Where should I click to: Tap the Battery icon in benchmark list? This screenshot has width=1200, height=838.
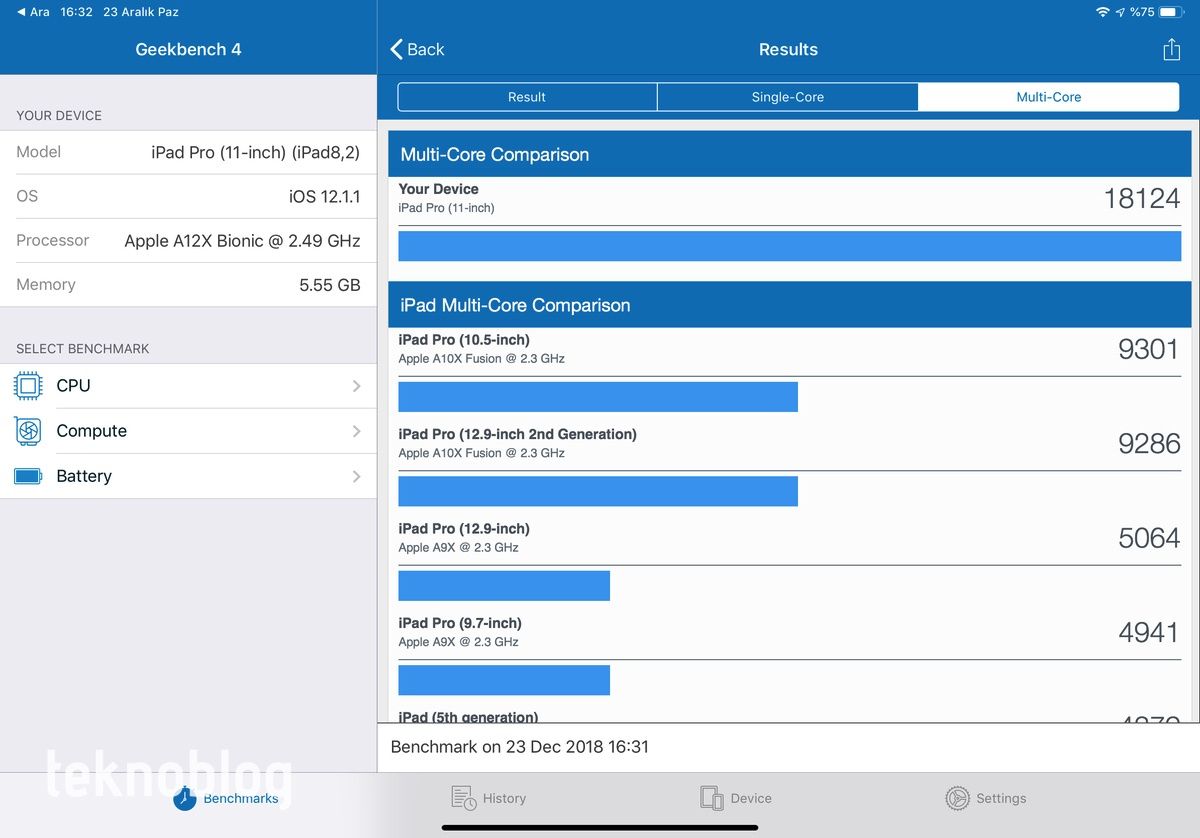pyautogui.click(x=29, y=477)
